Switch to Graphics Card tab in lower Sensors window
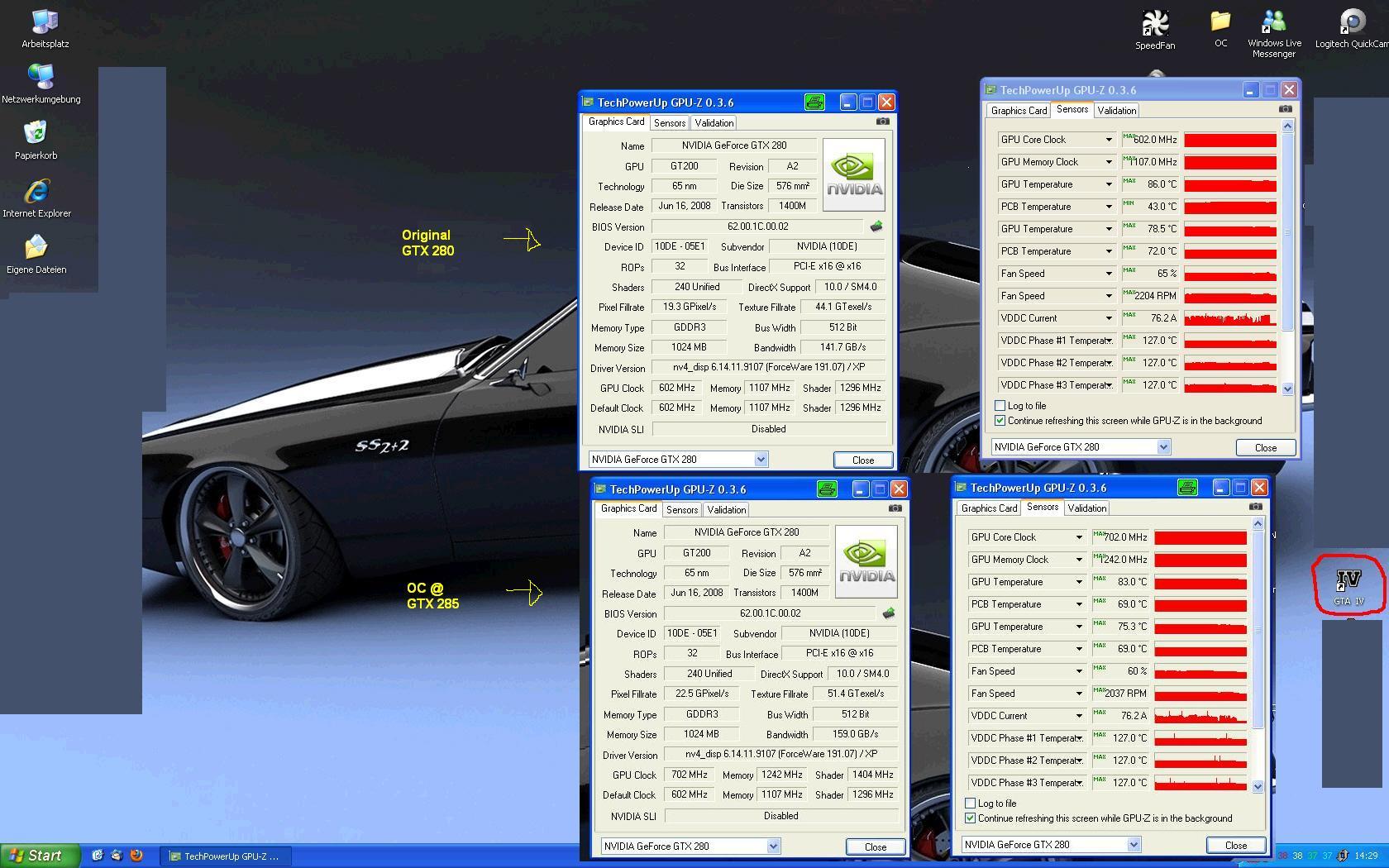 click(989, 508)
